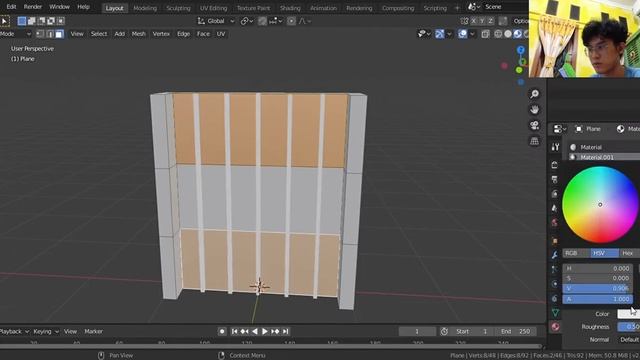
Task: Open Material properties tab
Action: pyautogui.click(x=555, y=327)
